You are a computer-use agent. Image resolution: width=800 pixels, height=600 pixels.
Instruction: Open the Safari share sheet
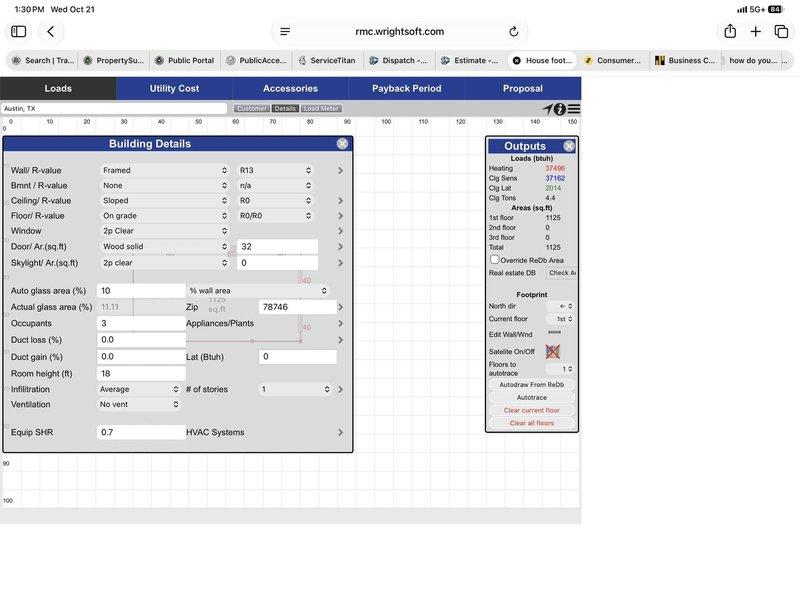pyautogui.click(x=730, y=31)
